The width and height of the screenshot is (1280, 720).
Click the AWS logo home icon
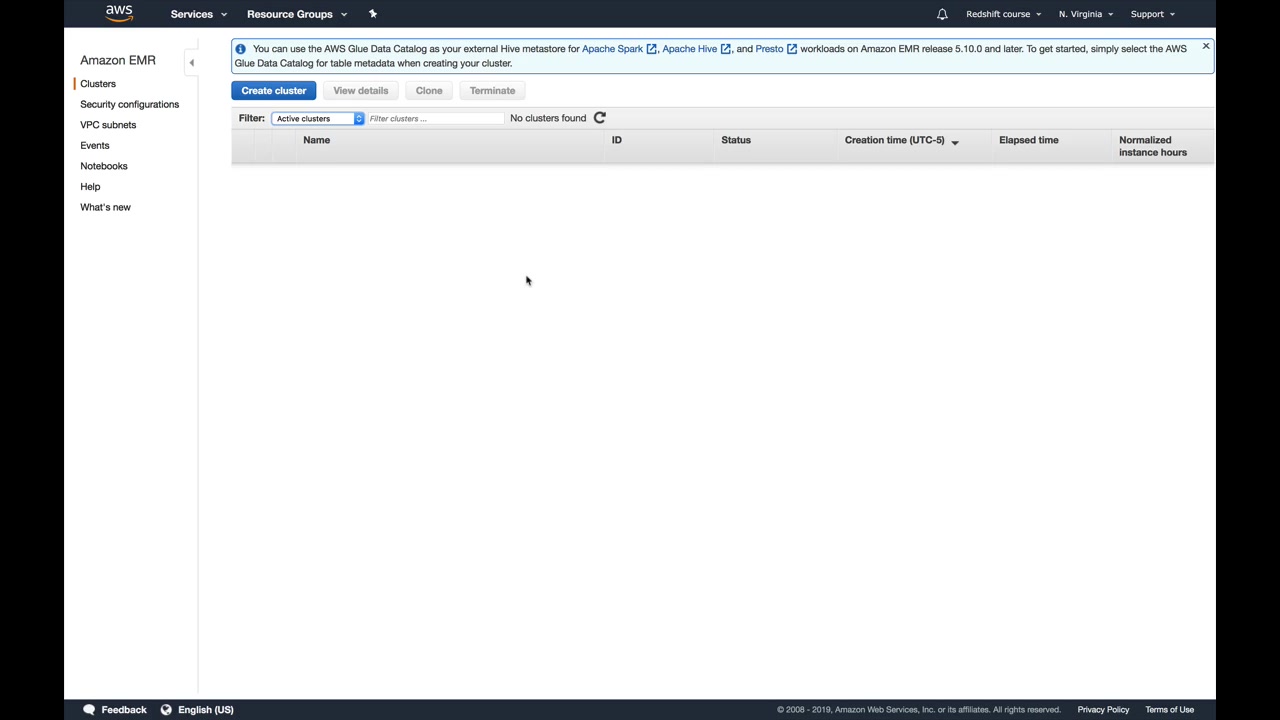pos(119,13)
